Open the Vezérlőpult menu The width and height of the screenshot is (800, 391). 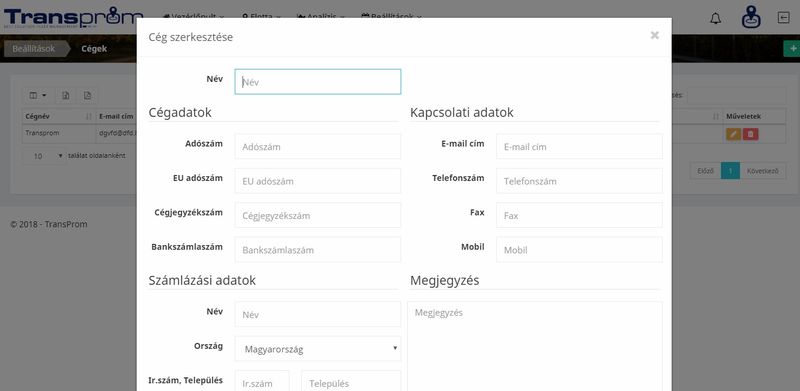pyautogui.click(x=194, y=17)
